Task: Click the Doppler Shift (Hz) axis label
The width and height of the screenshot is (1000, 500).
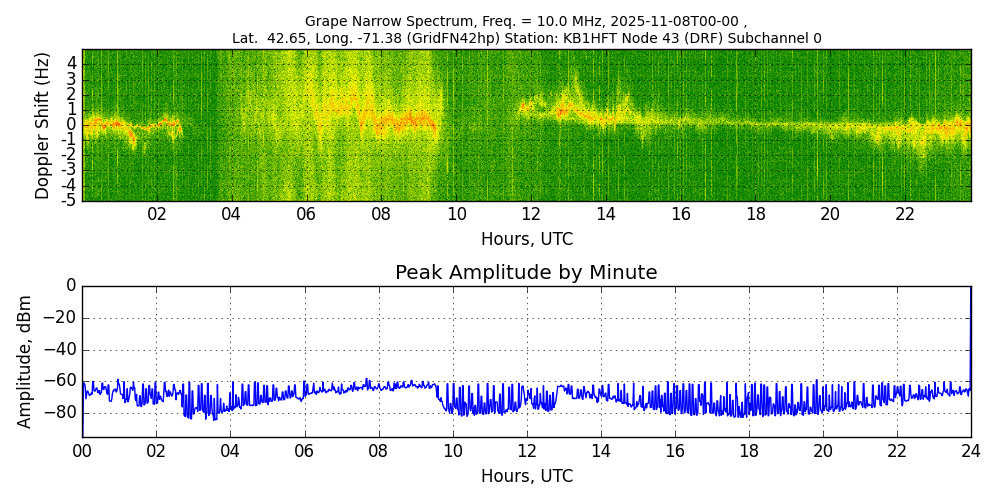Action: pyautogui.click(x=43, y=125)
